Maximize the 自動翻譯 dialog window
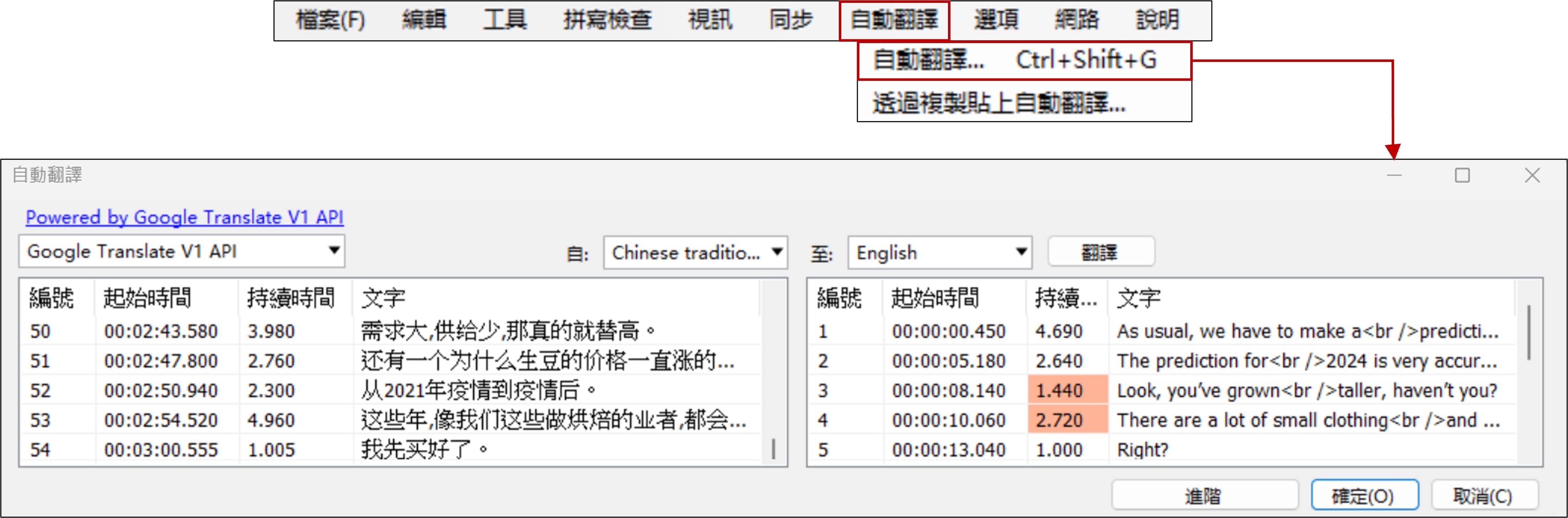This screenshot has width=1568, height=518. click(x=1462, y=176)
